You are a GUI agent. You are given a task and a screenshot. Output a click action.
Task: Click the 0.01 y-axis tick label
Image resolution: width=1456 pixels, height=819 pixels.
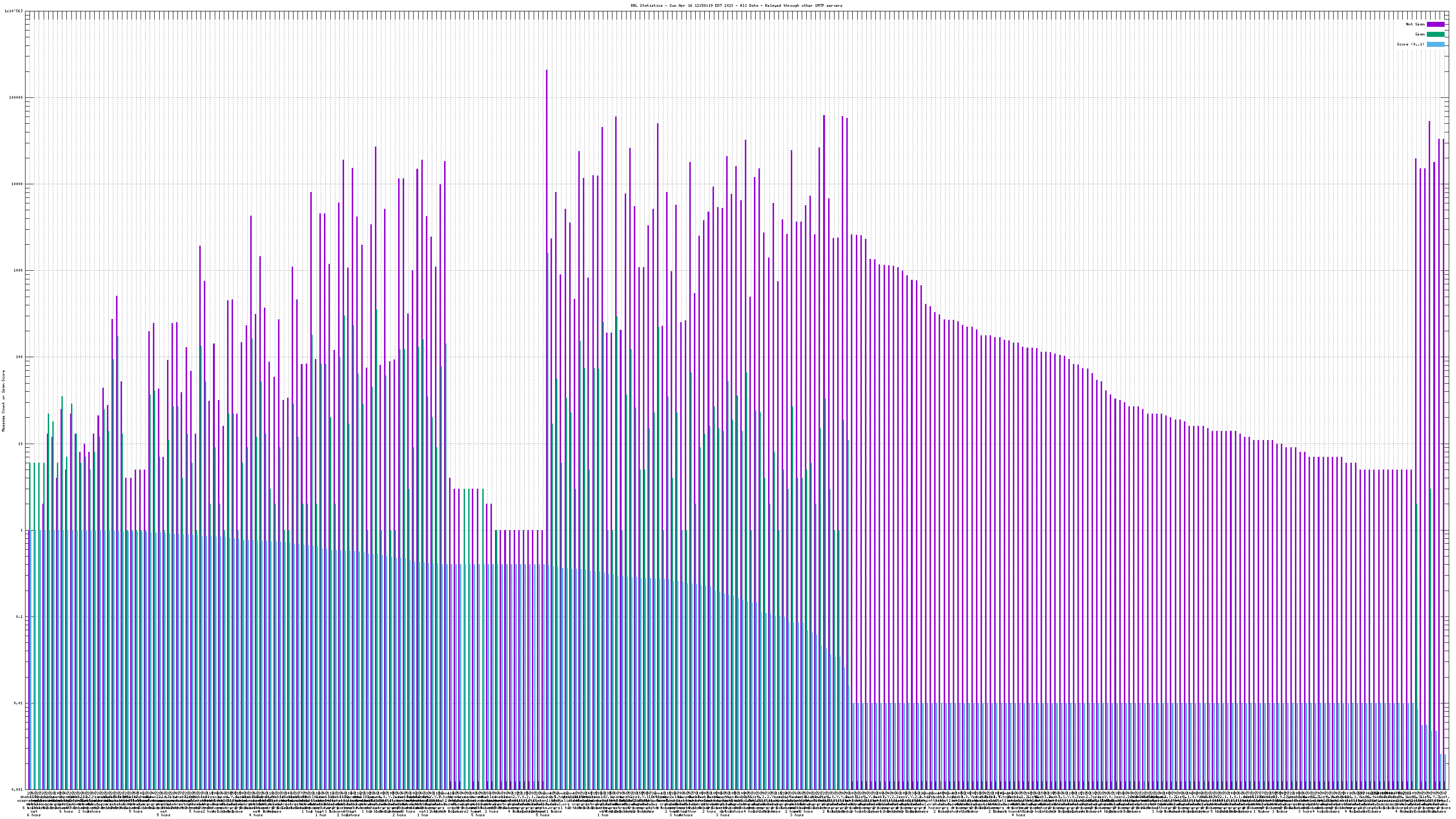19,703
